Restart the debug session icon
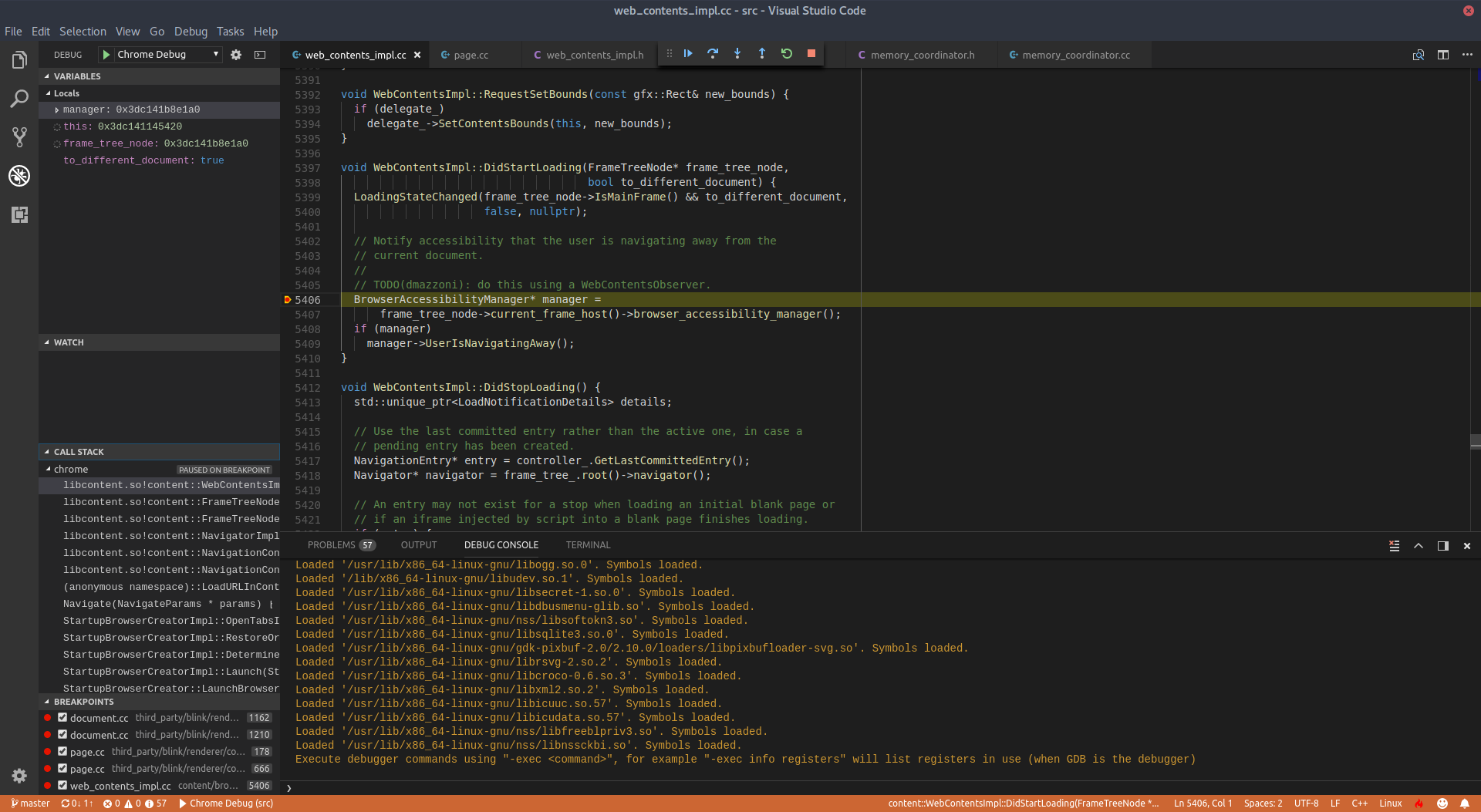The width and height of the screenshot is (1481, 812). click(x=786, y=54)
